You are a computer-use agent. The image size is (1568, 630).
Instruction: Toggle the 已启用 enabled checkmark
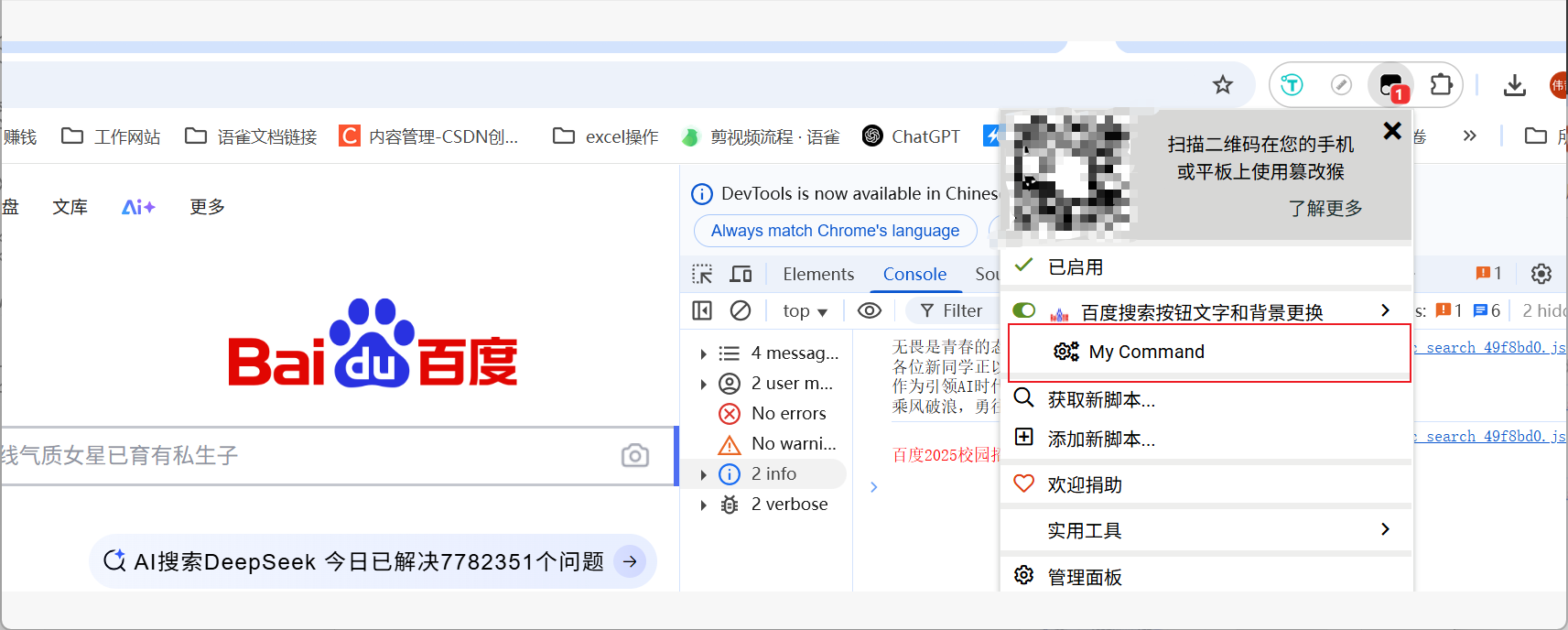[1024, 266]
